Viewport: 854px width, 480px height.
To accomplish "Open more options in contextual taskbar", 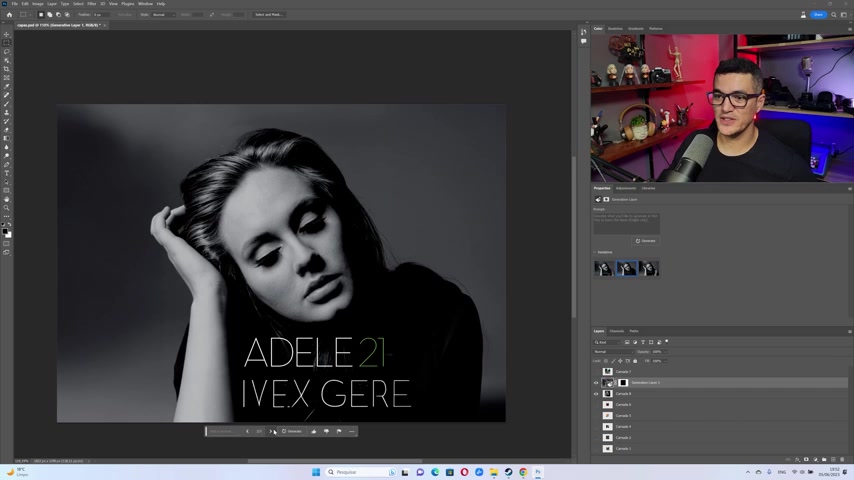I will tap(352, 432).
